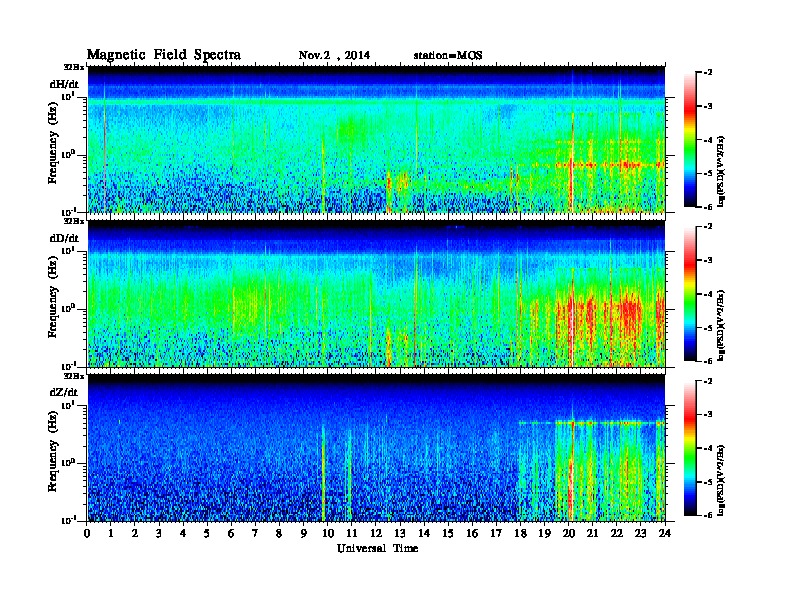Click hour tick label "19" on the time axis
792x612 pixels.
(544, 533)
